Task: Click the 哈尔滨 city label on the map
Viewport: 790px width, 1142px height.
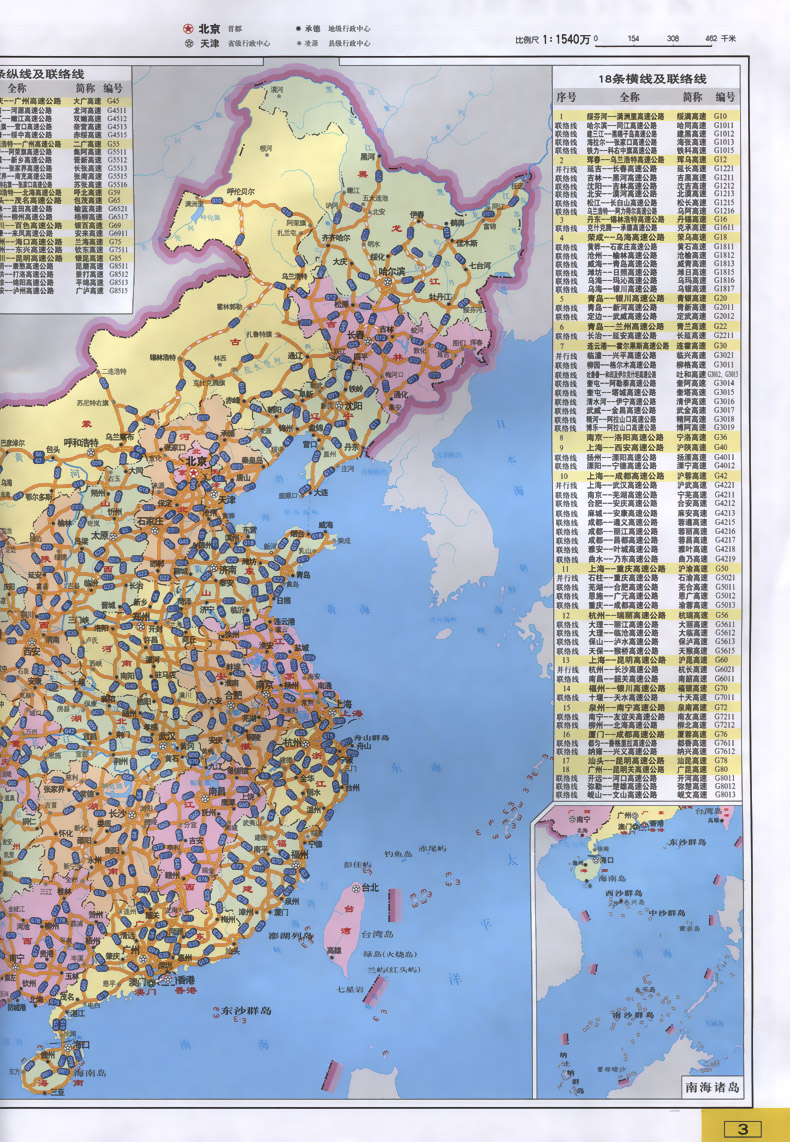Action: tap(391, 271)
